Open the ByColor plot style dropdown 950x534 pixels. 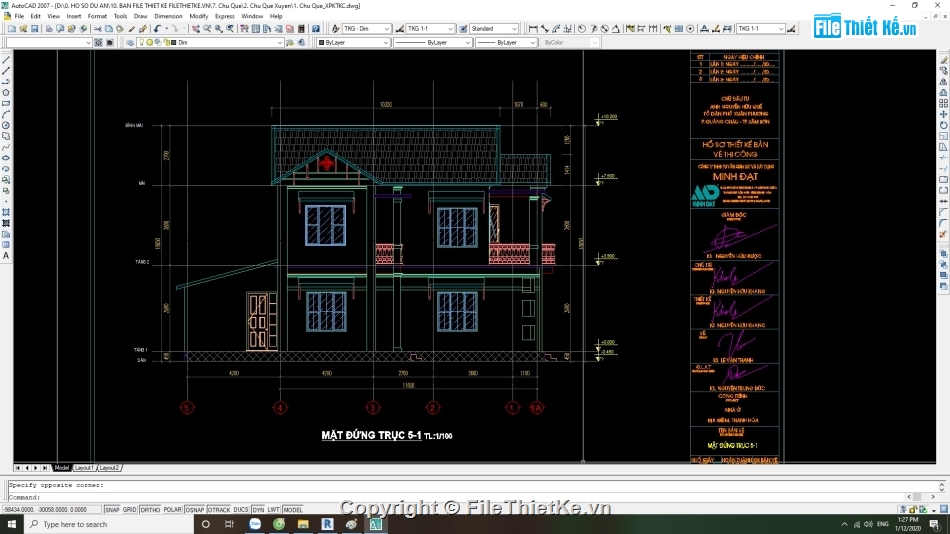pos(571,42)
